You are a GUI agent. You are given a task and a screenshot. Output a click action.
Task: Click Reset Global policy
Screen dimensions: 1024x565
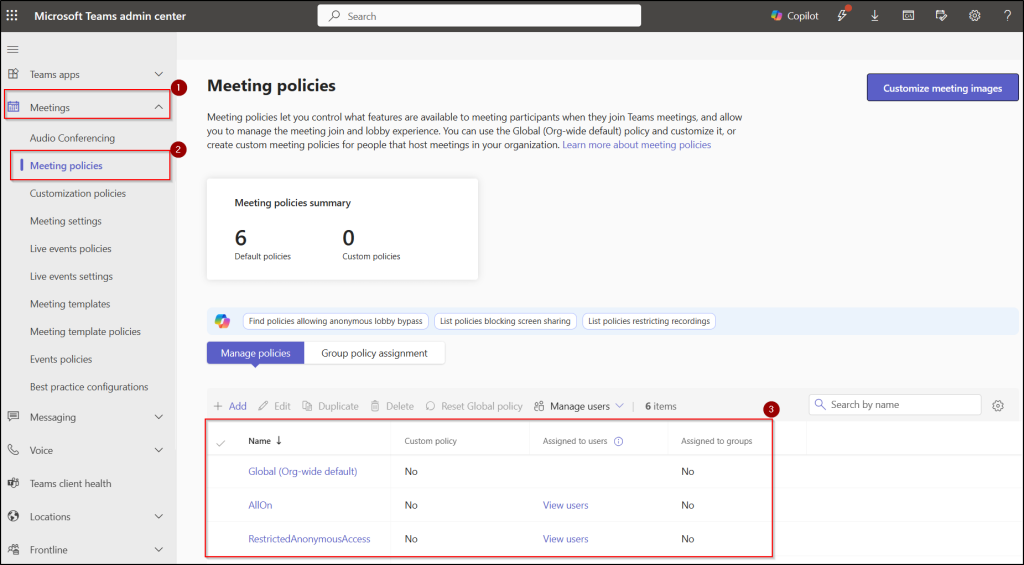[474, 406]
